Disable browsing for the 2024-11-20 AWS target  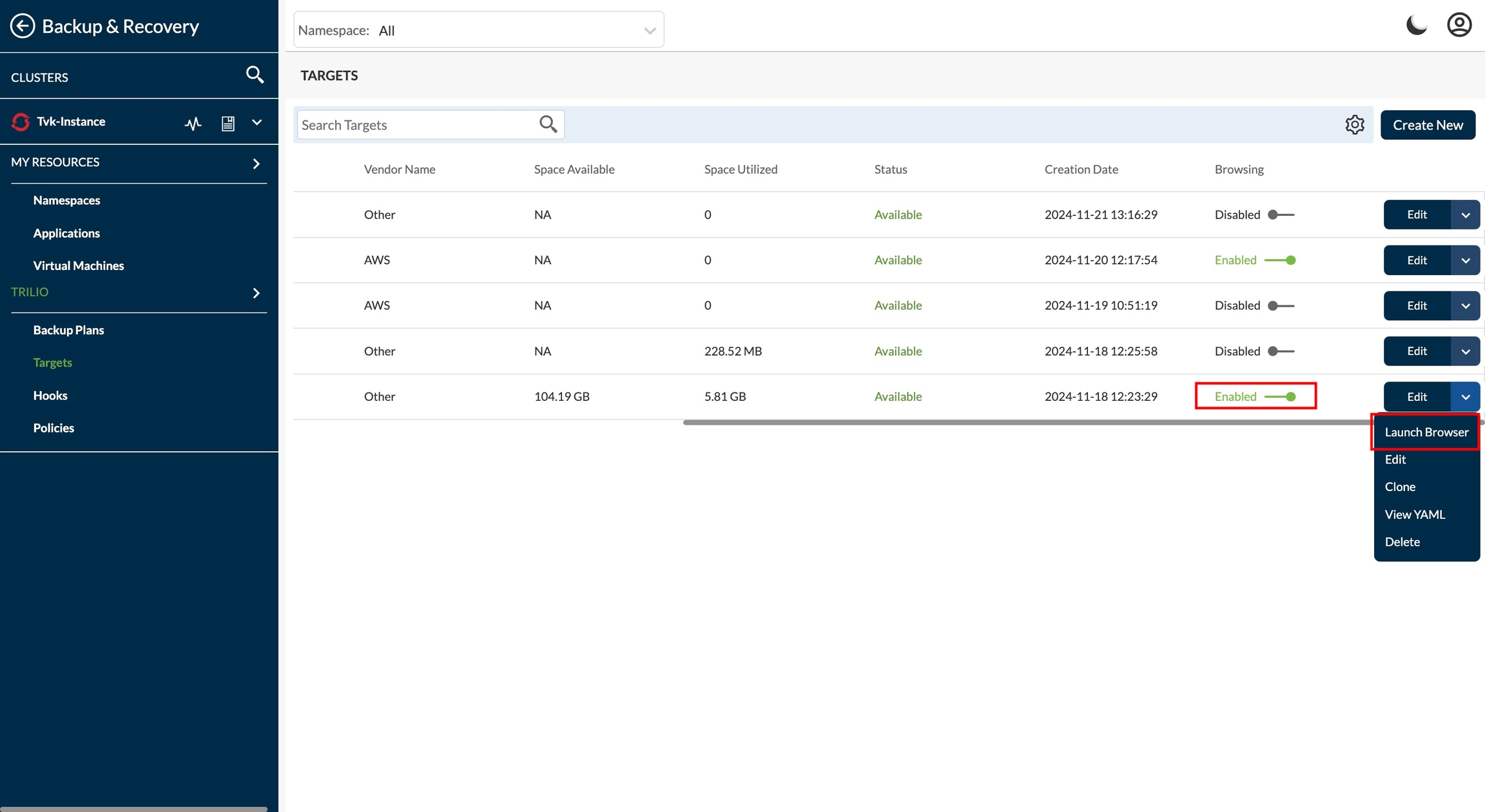click(x=1281, y=260)
